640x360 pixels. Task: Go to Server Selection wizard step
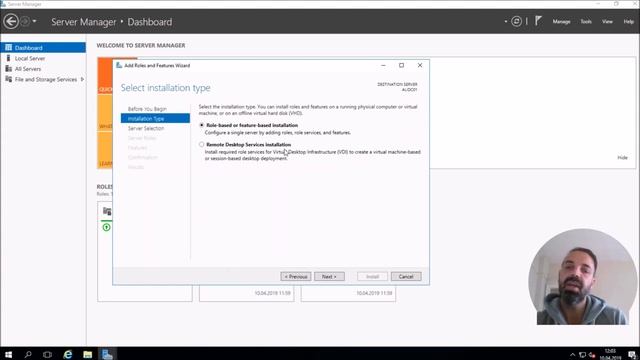click(x=146, y=128)
